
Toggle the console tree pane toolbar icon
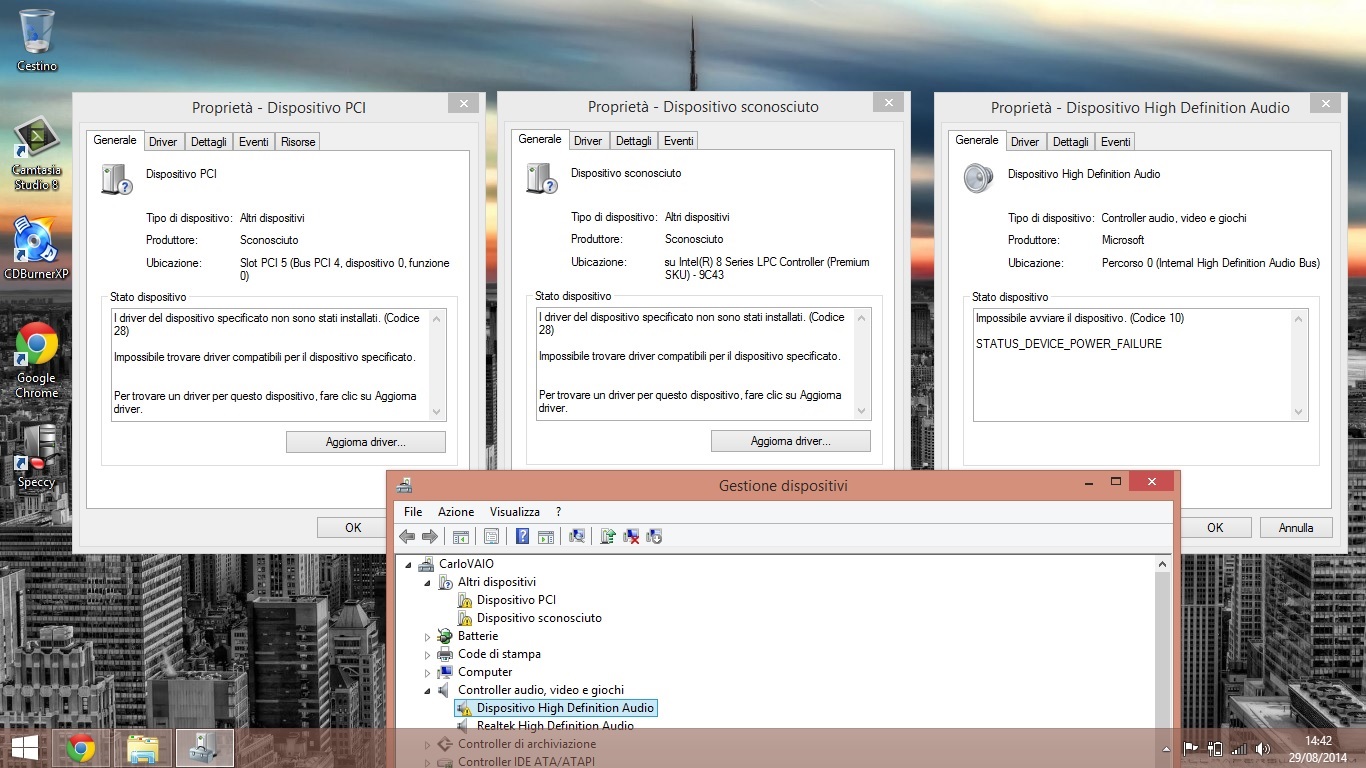(x=461, y=536)
